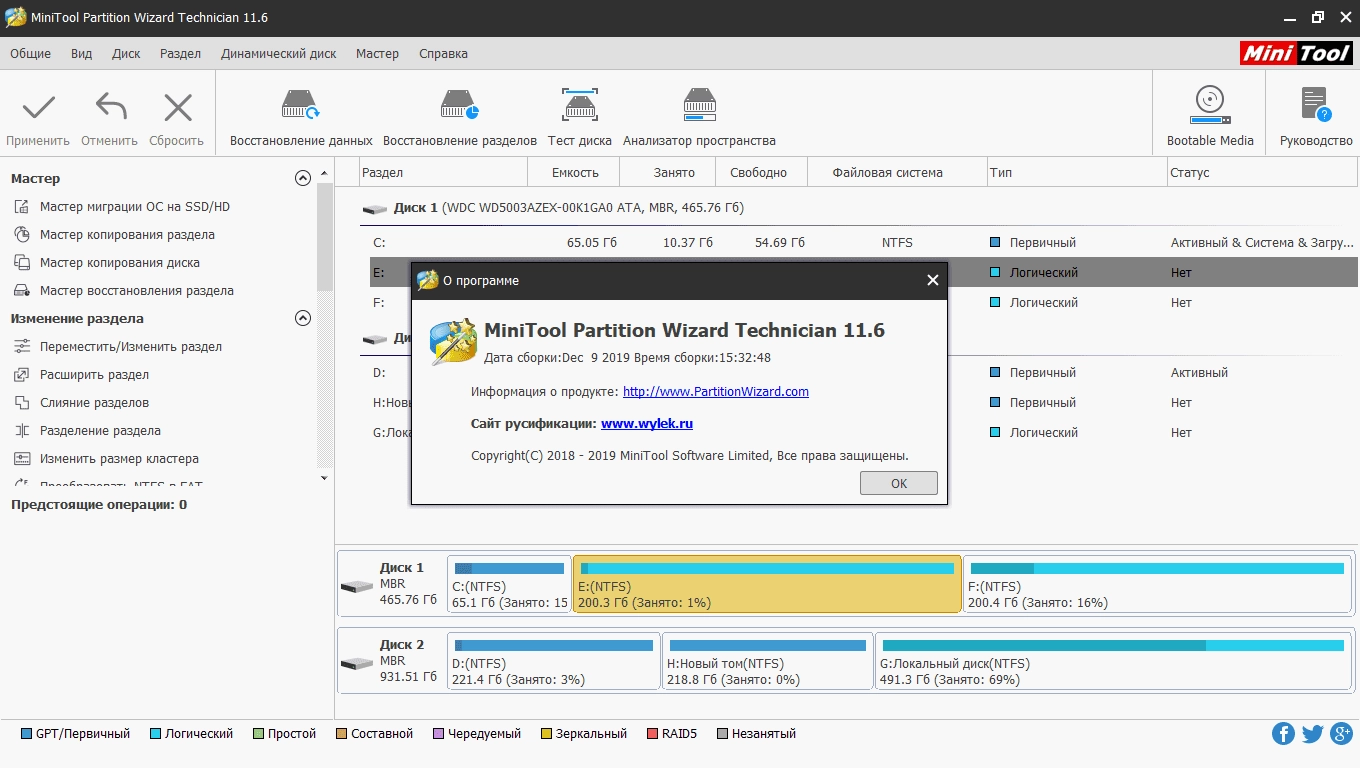Image resolution: width=1360 pixels, height=768 pixels.
Task: Open the Manual (Руководство) icon
Action: pos(1316,105)
